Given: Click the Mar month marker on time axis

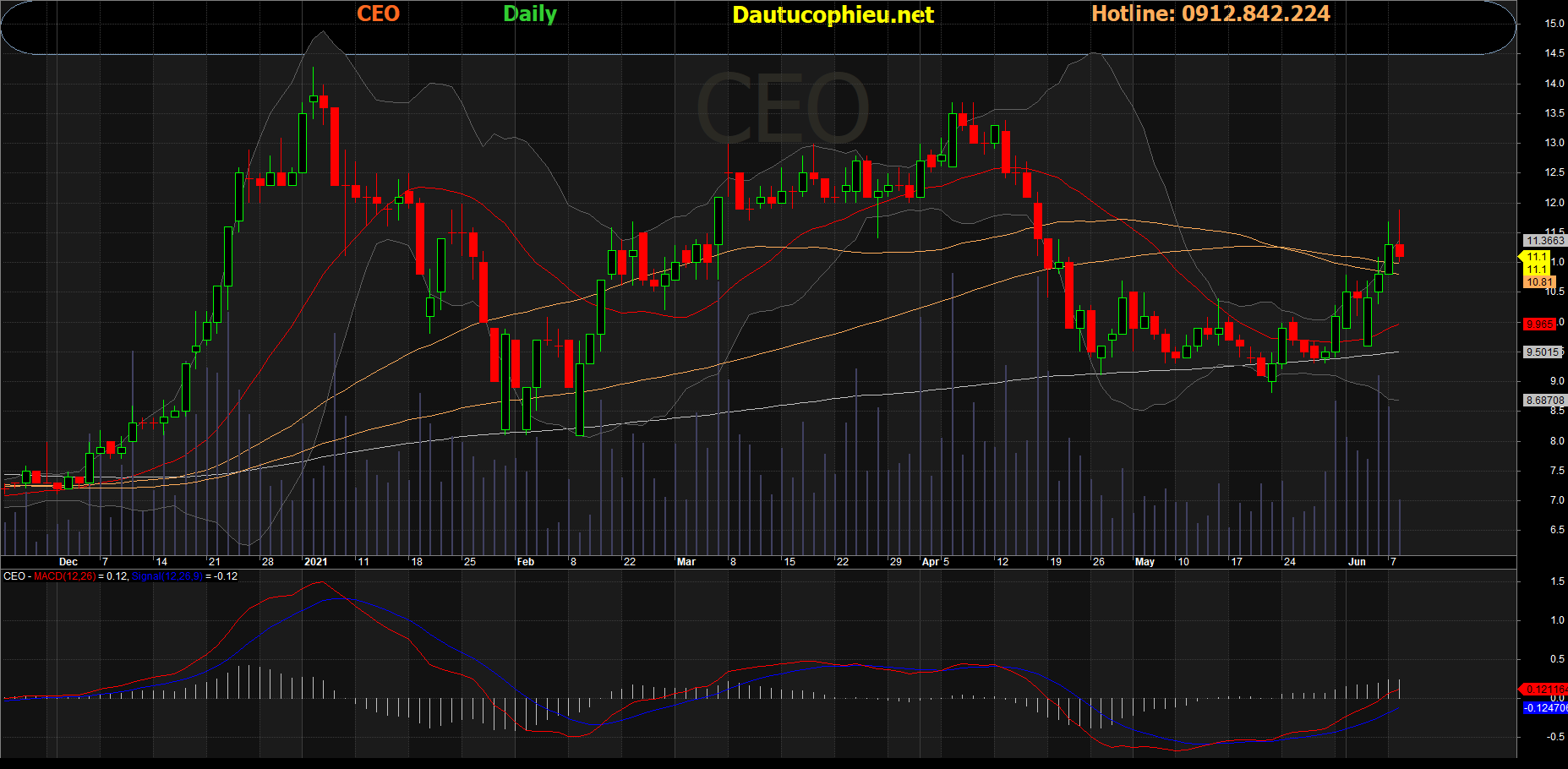Looking at the screenshot, I should pos(686,562).
